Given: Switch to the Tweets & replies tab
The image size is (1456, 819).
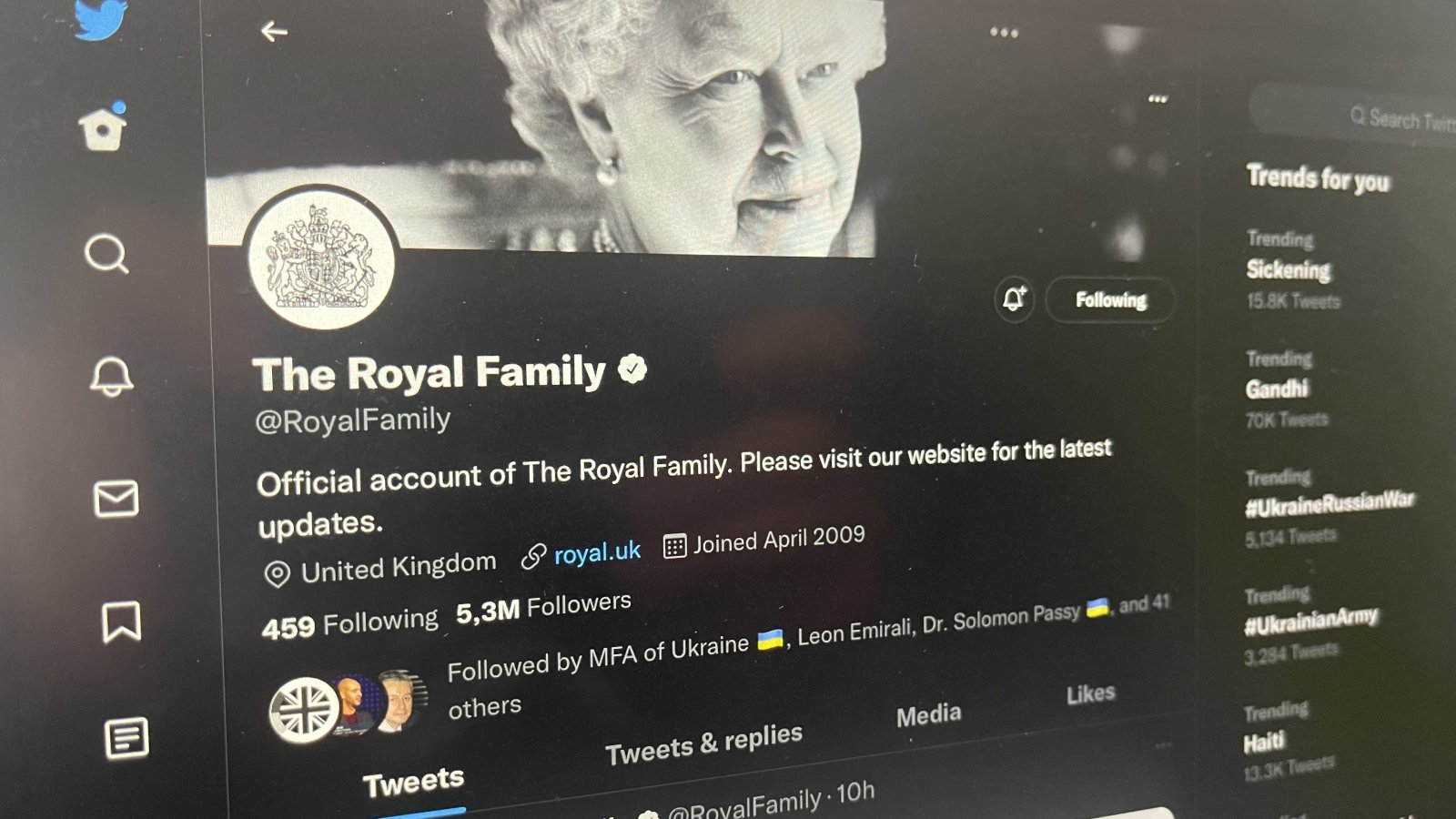Looking at the screenshot, I should coord(703,744).
